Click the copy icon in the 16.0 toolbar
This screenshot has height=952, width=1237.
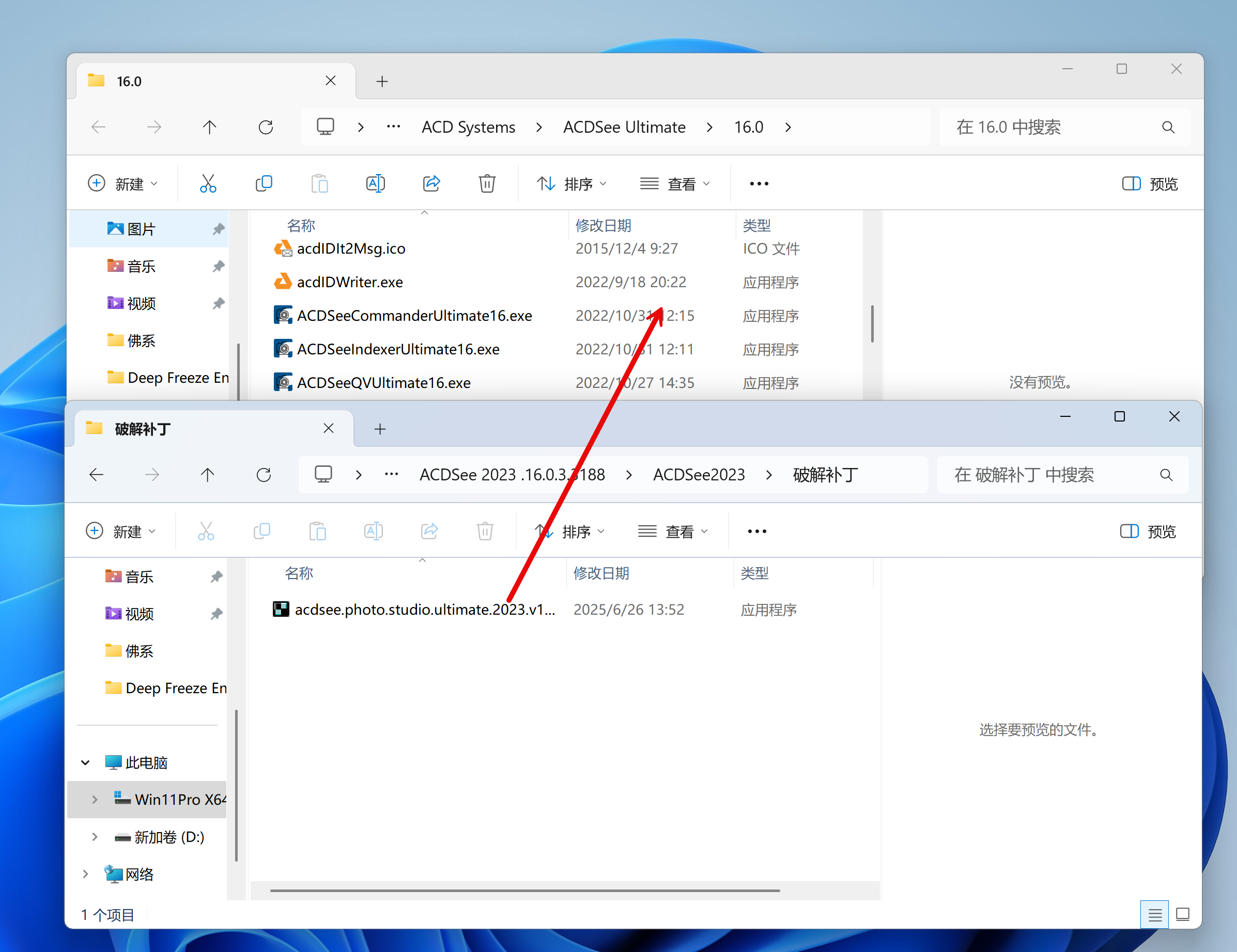pyautogui.click(x=264, y=183)
